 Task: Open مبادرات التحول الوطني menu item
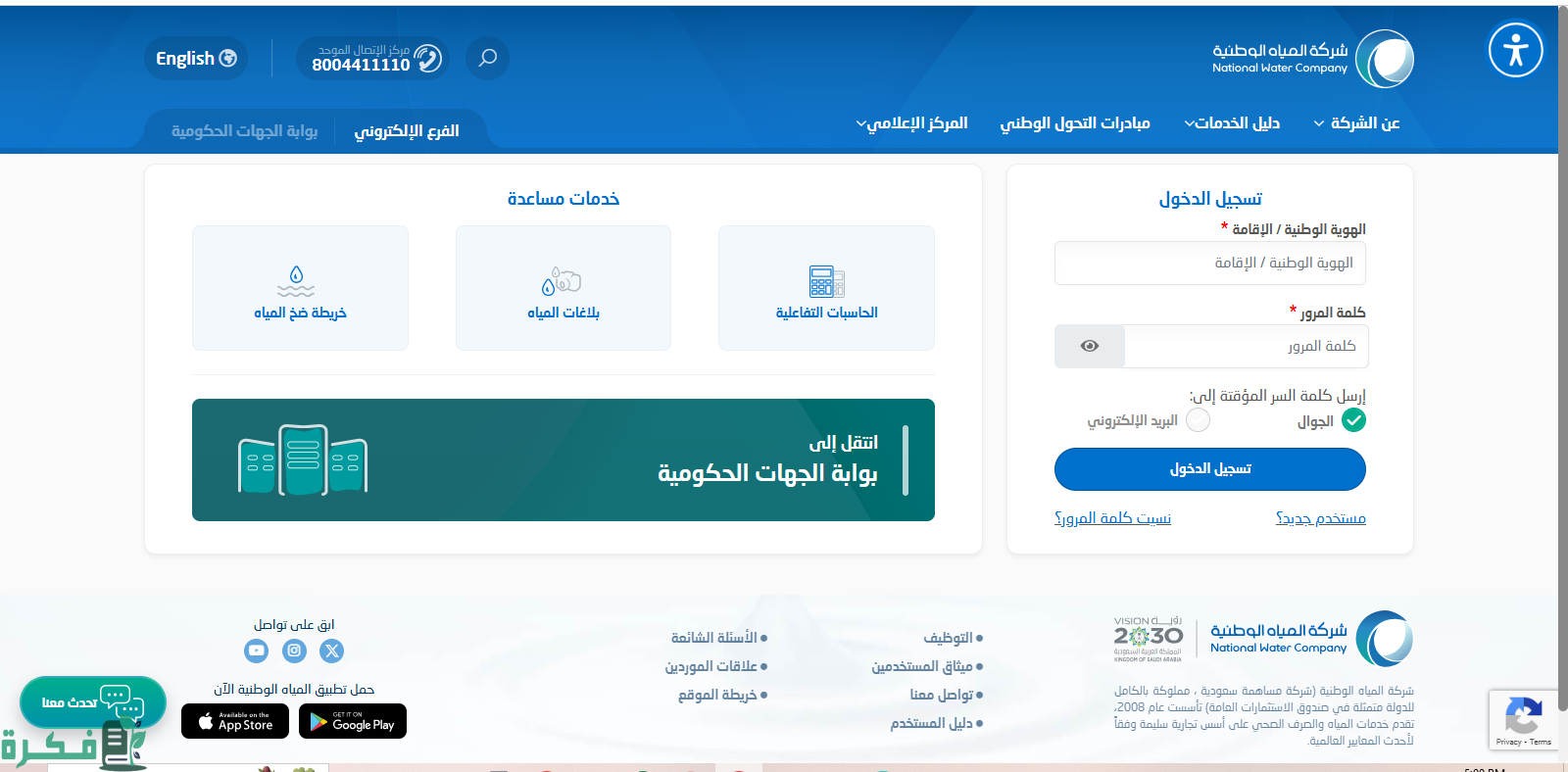pos(1074,123)
